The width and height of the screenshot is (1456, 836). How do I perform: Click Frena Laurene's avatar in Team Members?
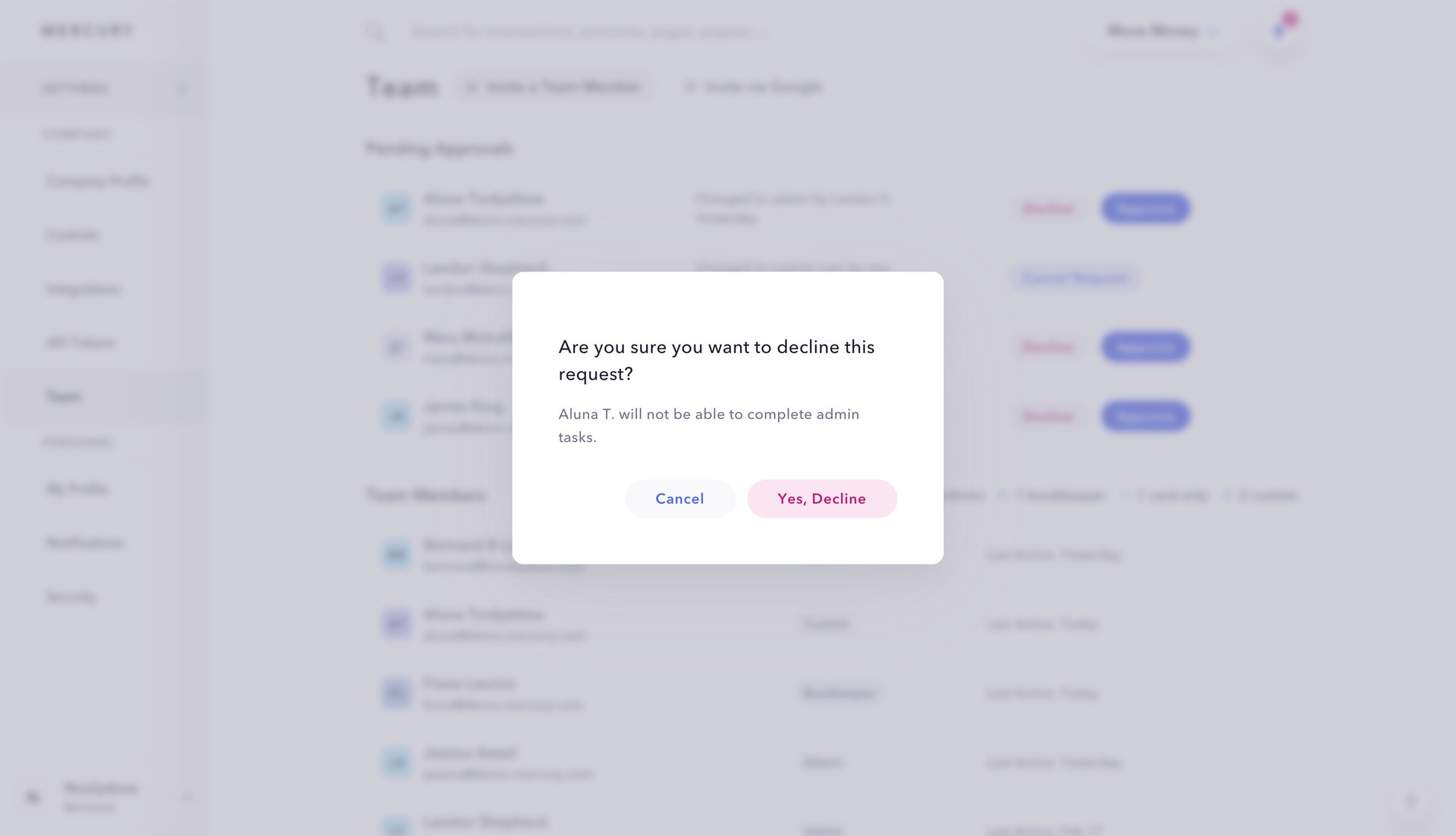click(x=396, y=692)
